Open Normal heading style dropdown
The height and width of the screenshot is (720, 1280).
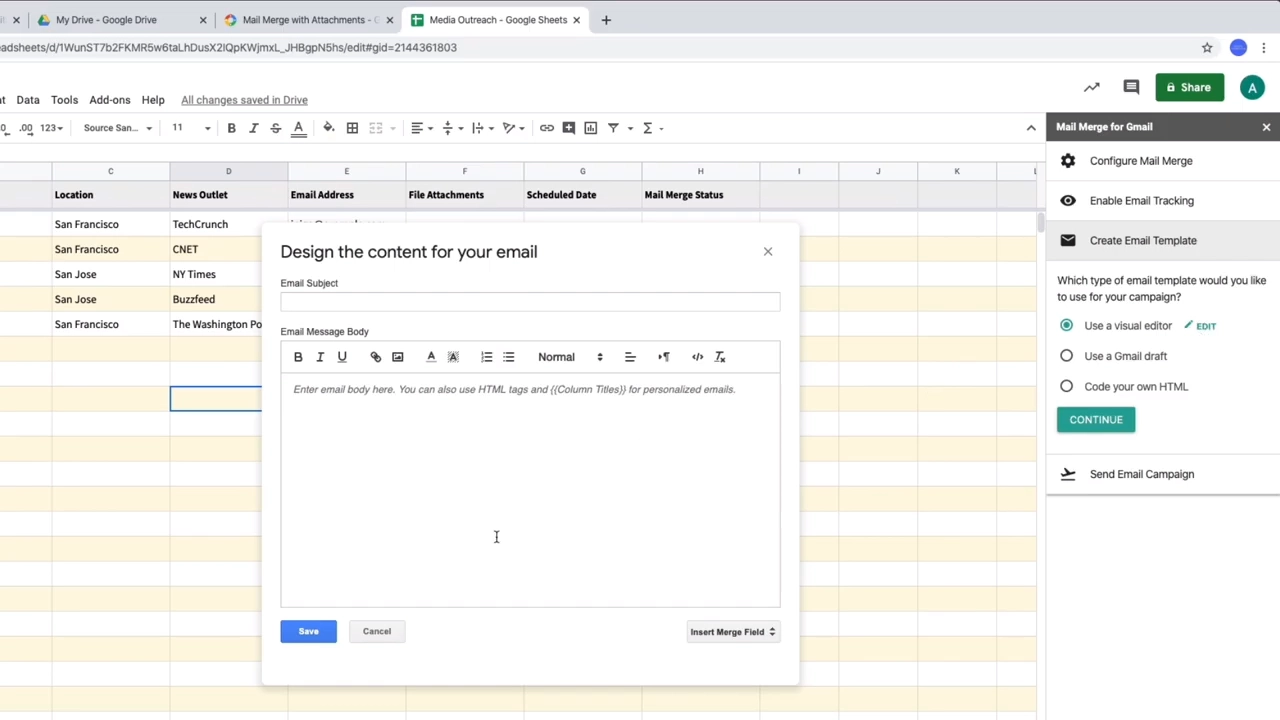click(570, 357)
